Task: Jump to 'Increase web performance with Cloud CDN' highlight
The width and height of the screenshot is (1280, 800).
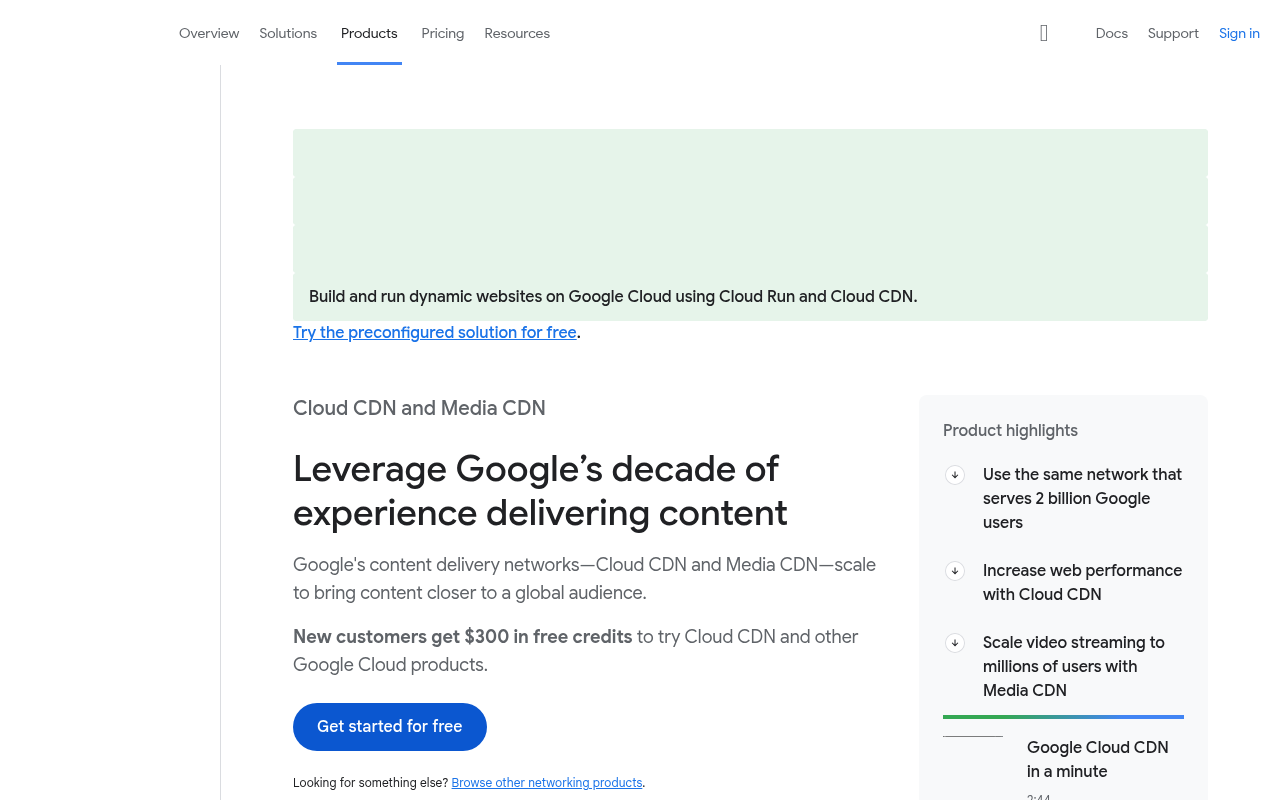Action: (1082, 582)
